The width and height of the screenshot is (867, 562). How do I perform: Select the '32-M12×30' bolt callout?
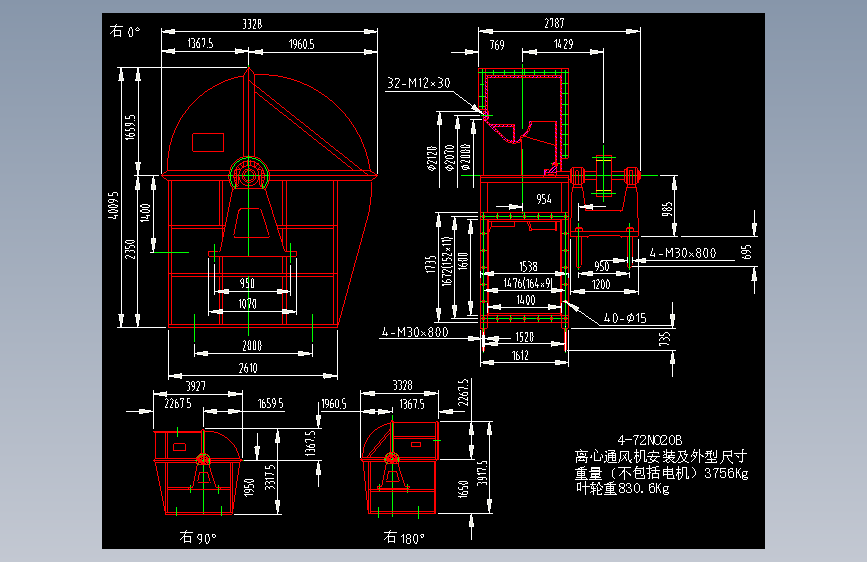tap(419, 84)
